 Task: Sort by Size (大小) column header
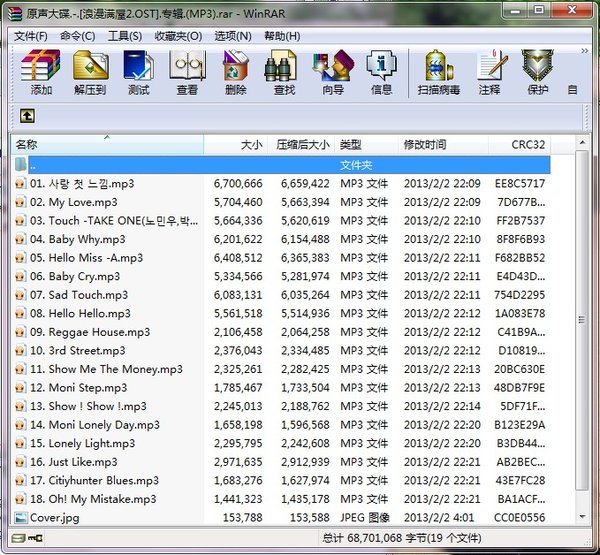point(235,145)
